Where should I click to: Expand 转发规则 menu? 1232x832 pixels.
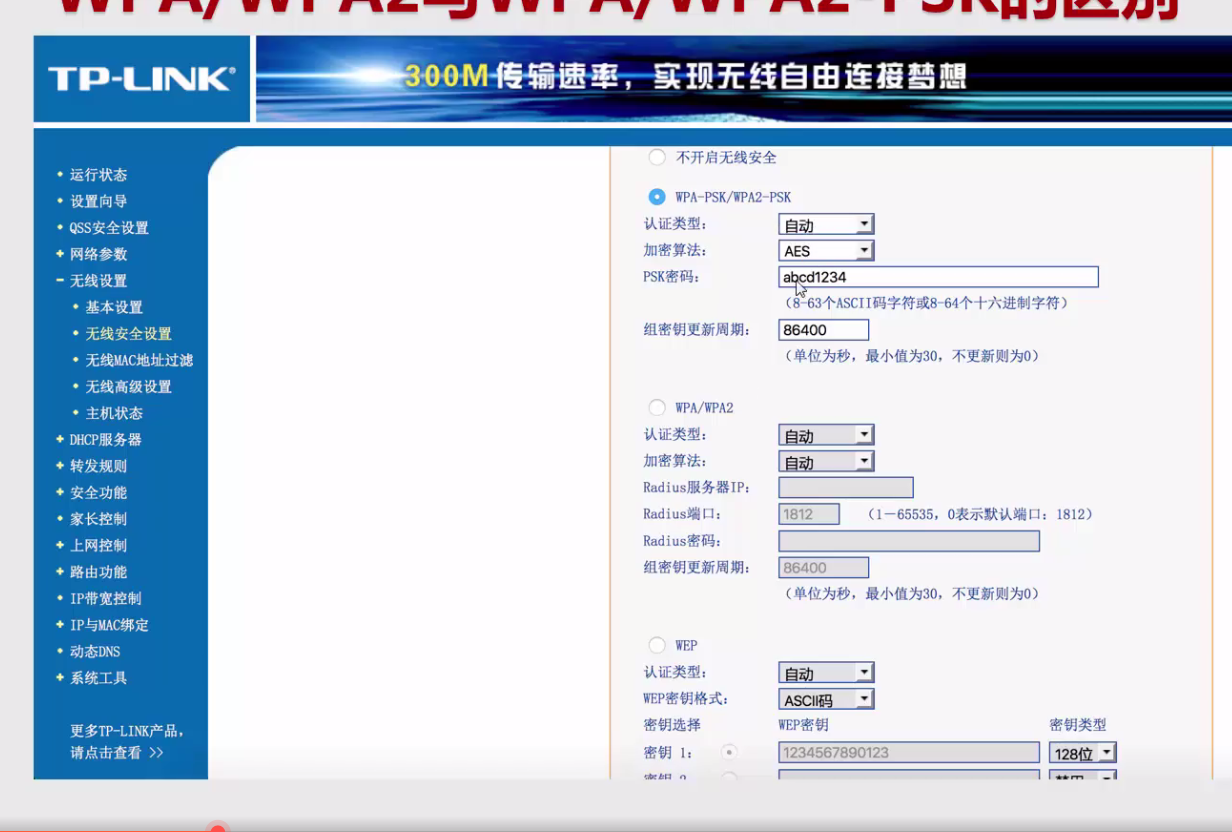[98, 466]
